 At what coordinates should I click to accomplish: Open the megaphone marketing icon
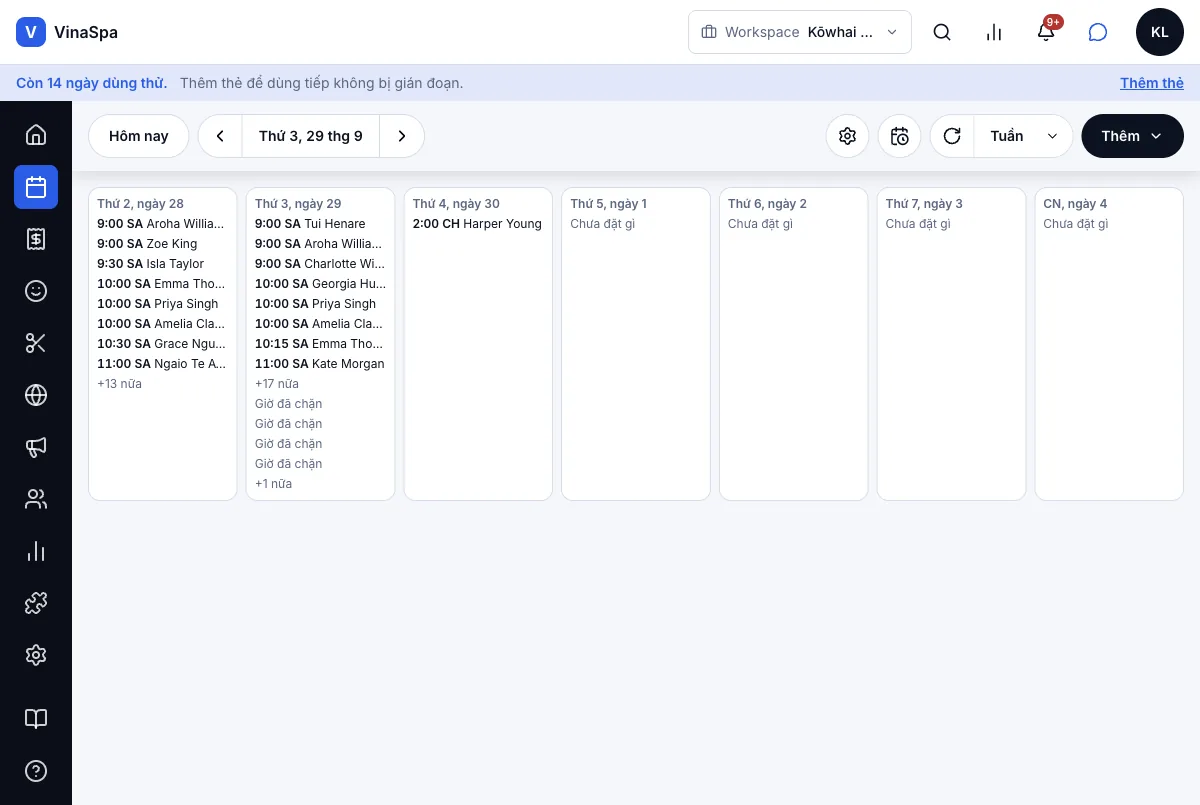36,447
